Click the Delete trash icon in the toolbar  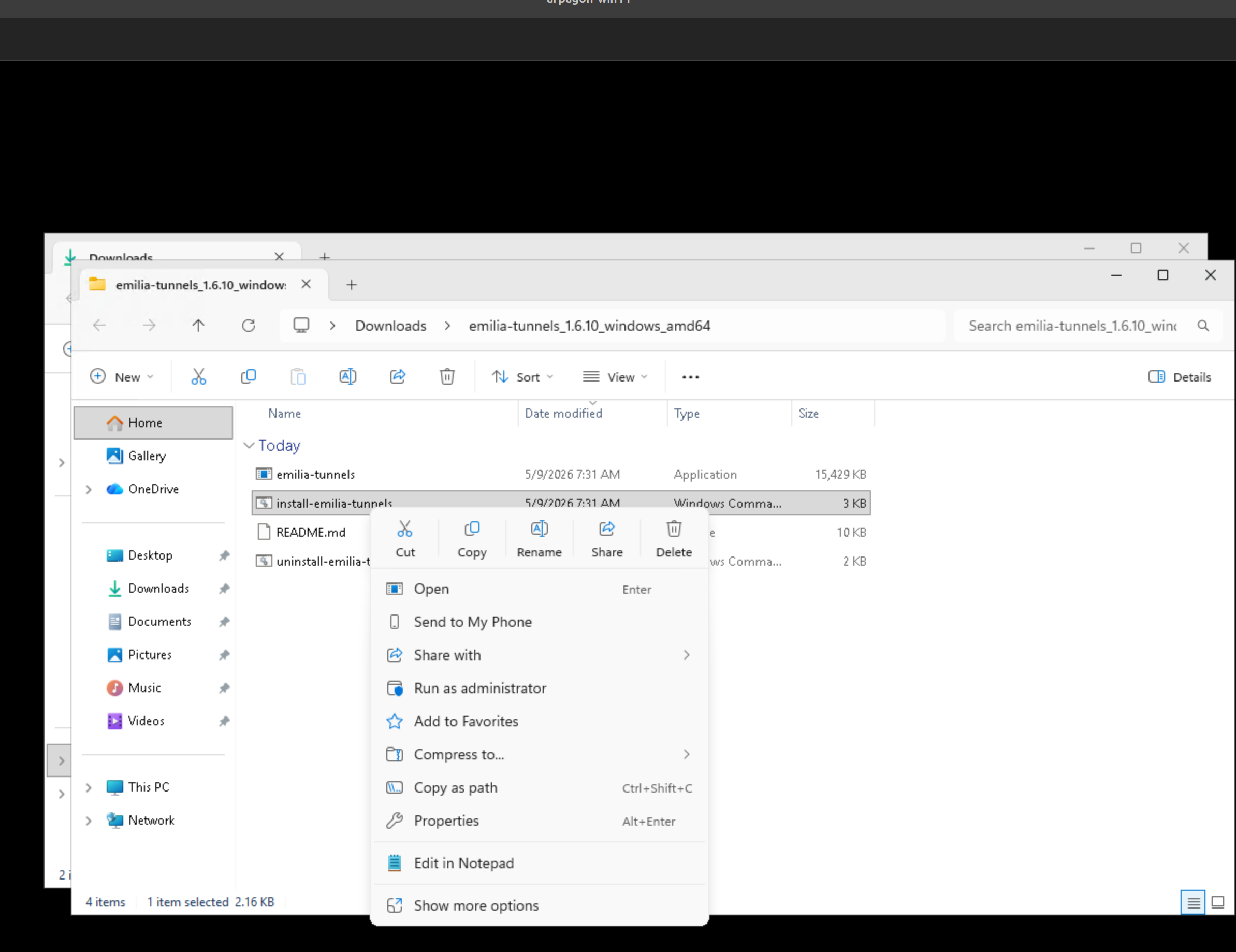pos(447,377)
